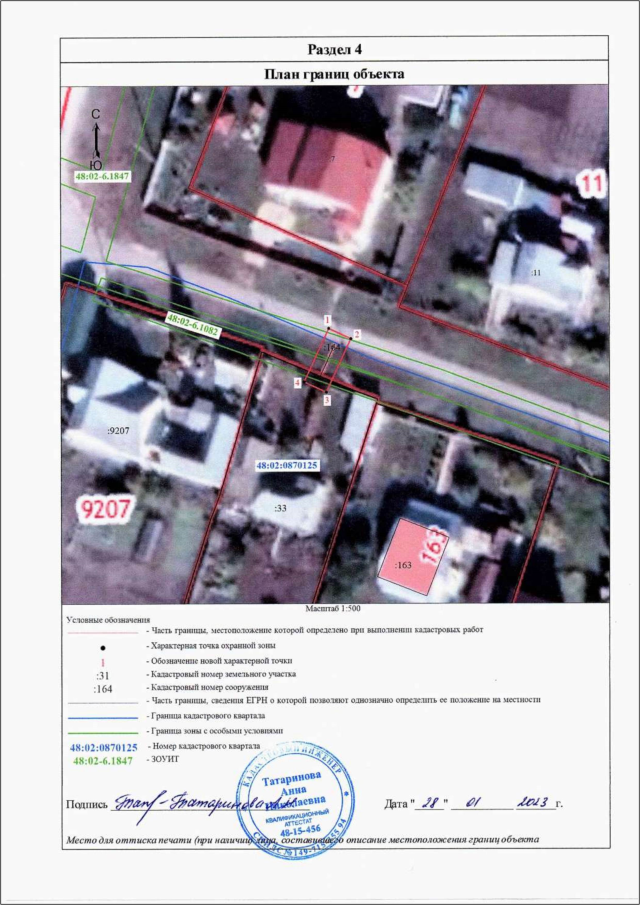Click the green line legend sample

pos(101,732)
